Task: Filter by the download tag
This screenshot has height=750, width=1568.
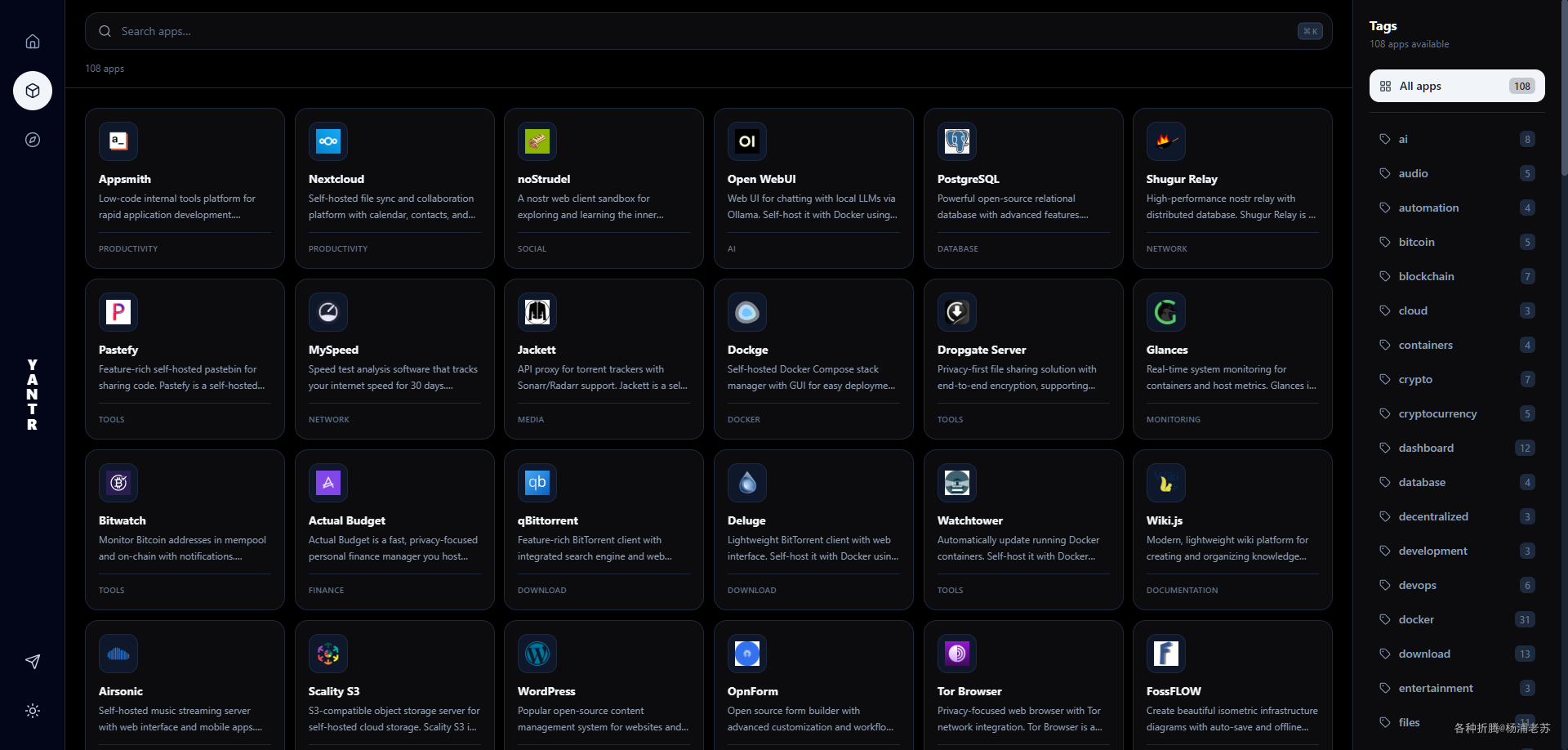Action: coord(1457,654)
